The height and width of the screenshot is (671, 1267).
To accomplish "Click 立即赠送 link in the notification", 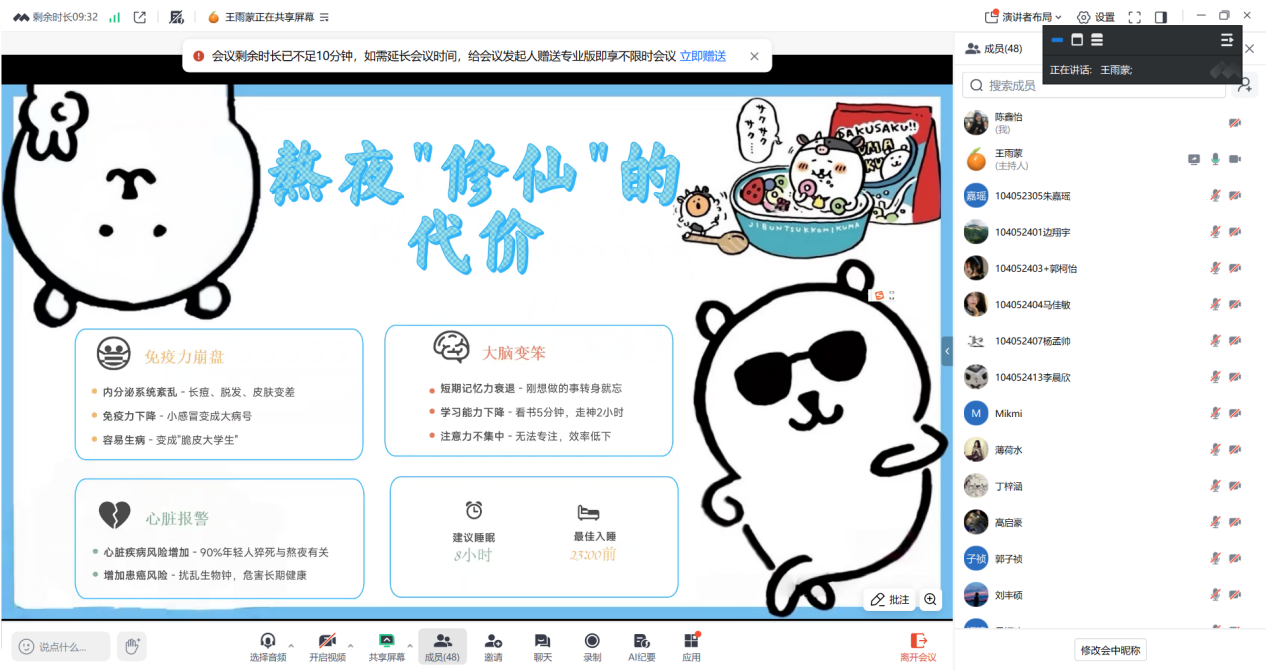I will [702, 56].
